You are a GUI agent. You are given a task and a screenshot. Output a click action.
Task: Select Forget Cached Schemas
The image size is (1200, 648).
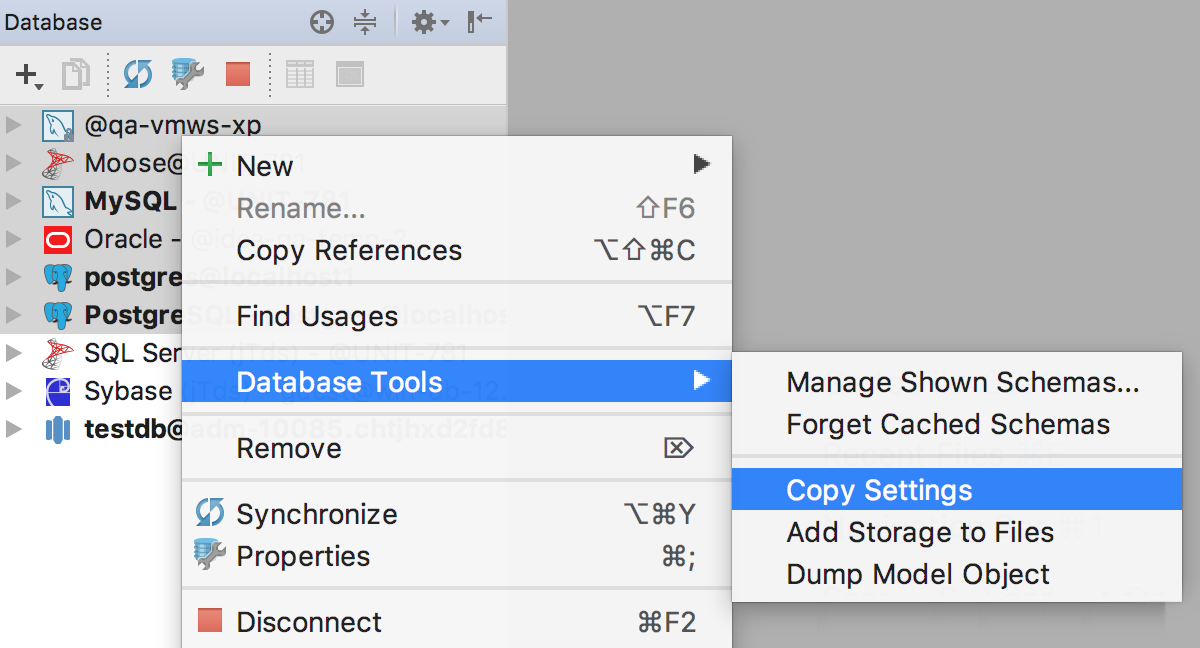pyautogui.click(x=957, y=424)
